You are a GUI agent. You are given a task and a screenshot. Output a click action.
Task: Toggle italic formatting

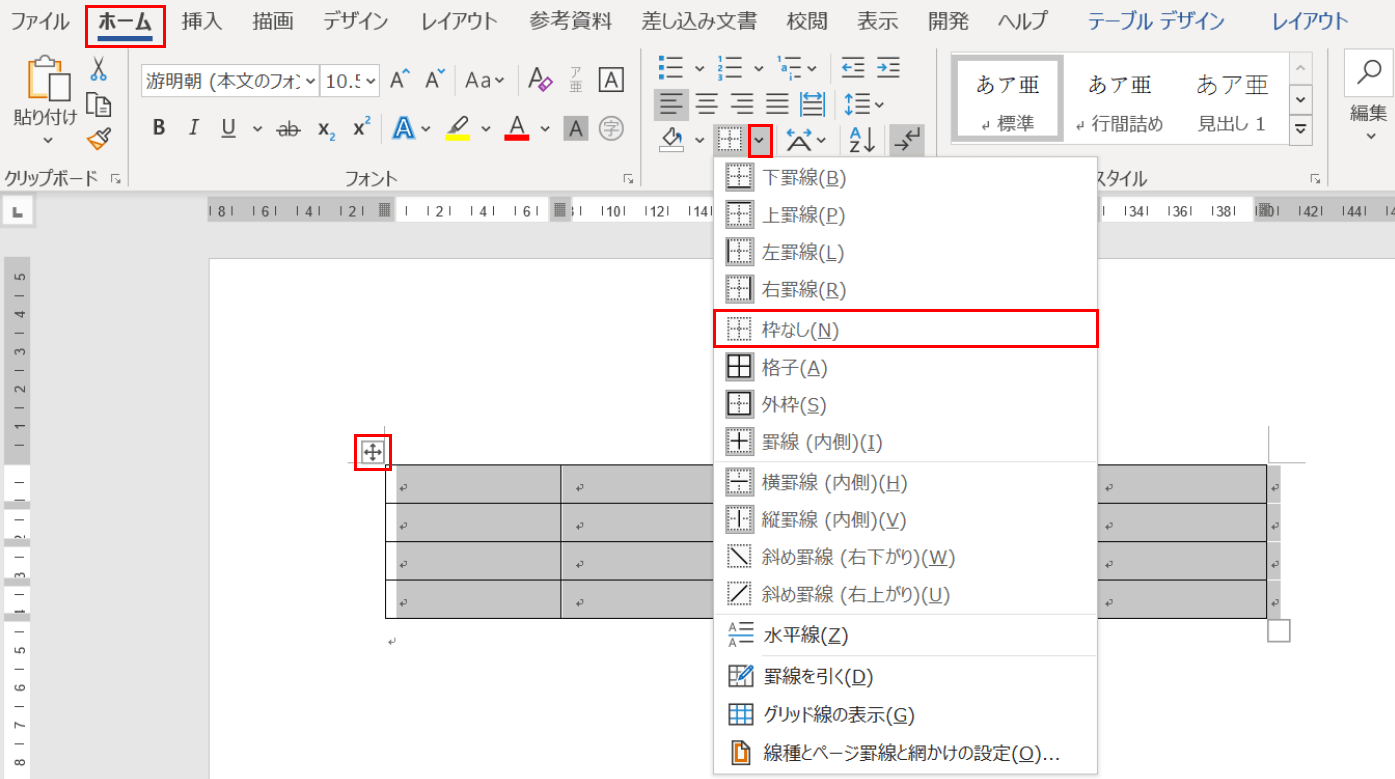[192, 128]
